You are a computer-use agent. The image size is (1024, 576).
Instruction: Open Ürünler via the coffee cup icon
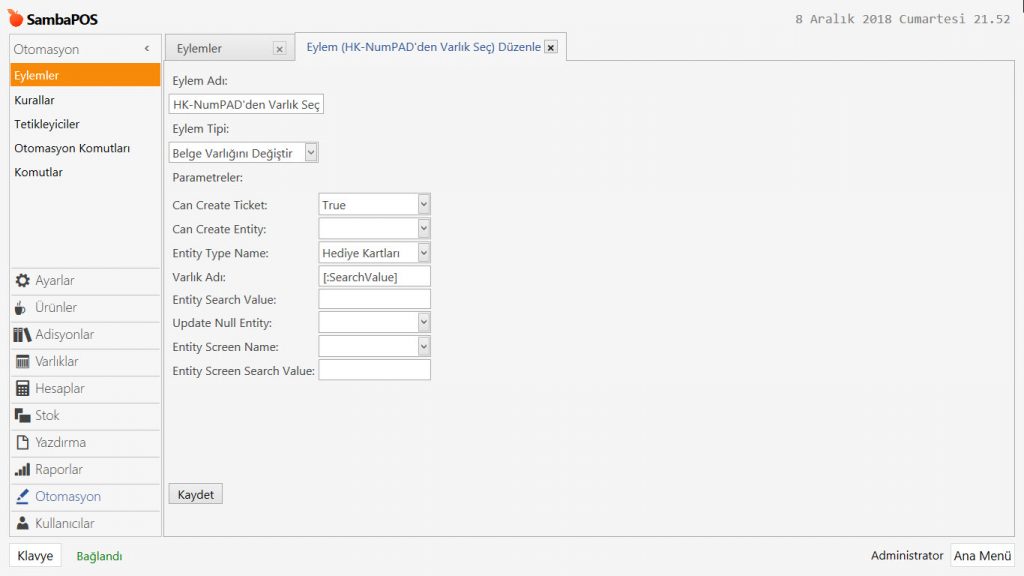click(x=22, y=308)
